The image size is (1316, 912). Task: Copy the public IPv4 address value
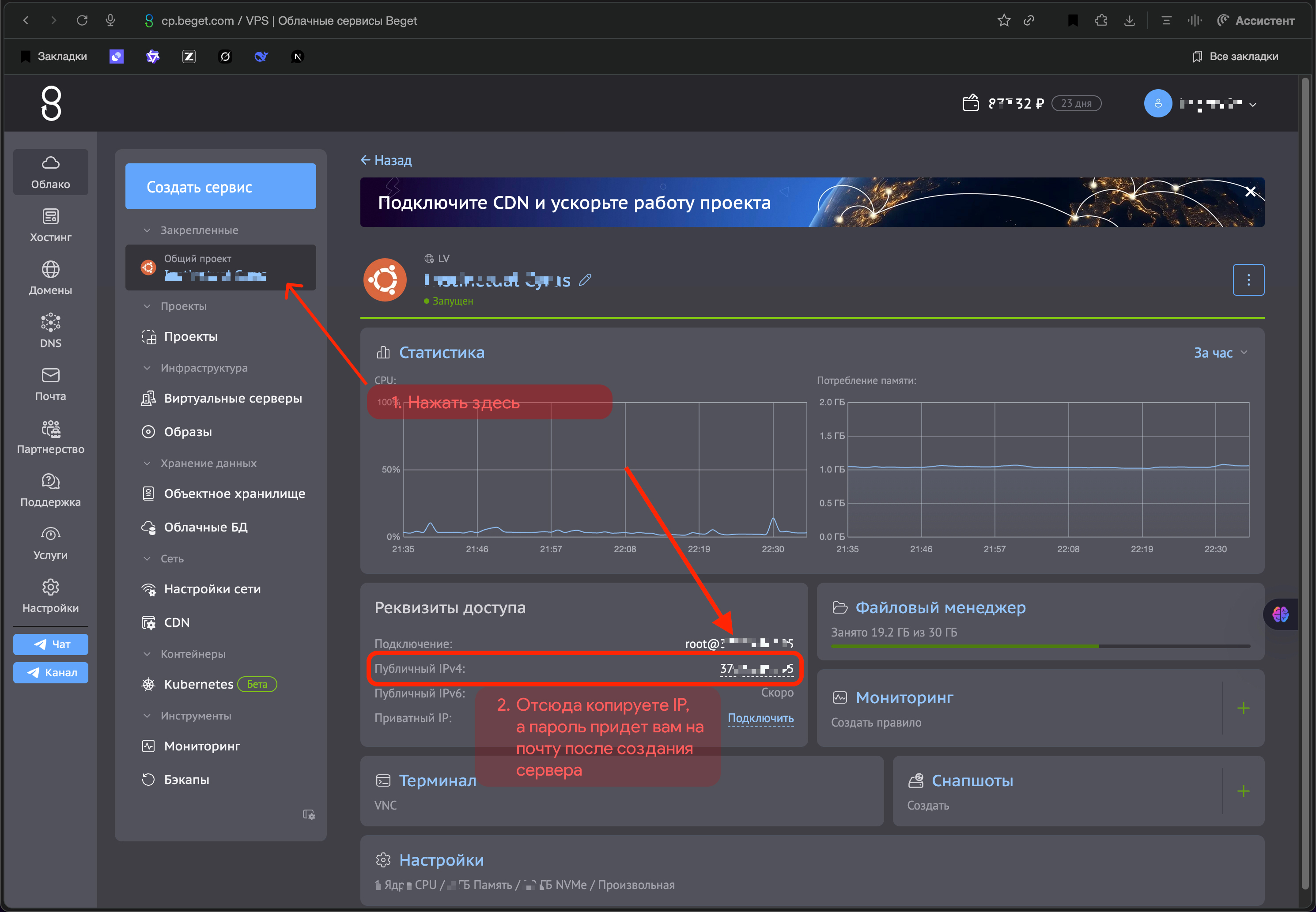point(756,669)
